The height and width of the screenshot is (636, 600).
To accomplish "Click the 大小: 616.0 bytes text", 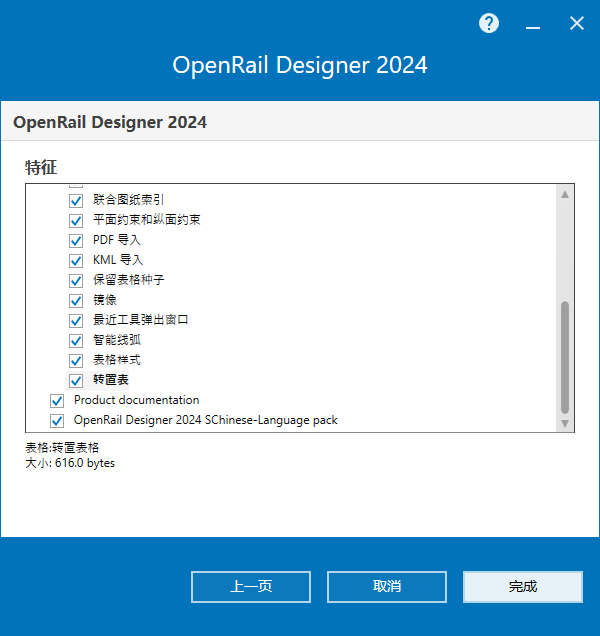I will point(70,463).
